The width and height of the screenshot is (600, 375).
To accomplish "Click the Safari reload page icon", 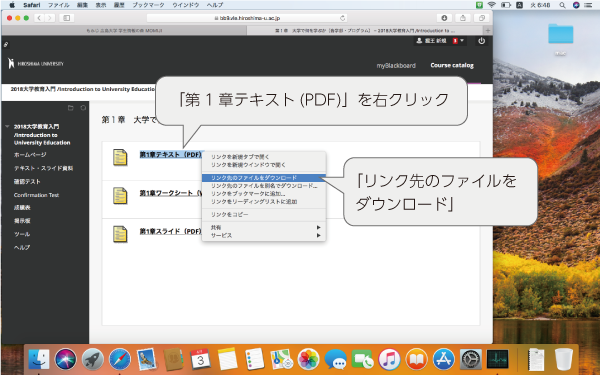I will point(342,18).
